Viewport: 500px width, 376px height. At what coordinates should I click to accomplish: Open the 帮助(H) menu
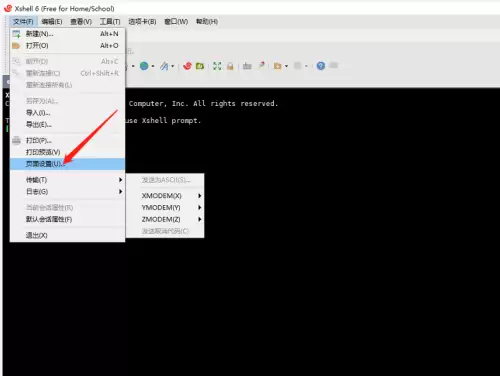coord(207,22)
